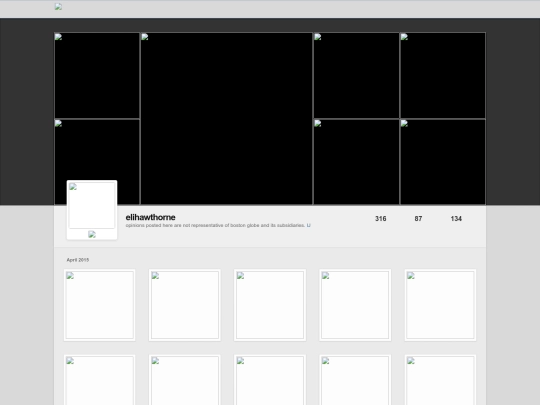Open the large center cover photo tile
Screen dimensions: 540x405
tap(227, 118)
